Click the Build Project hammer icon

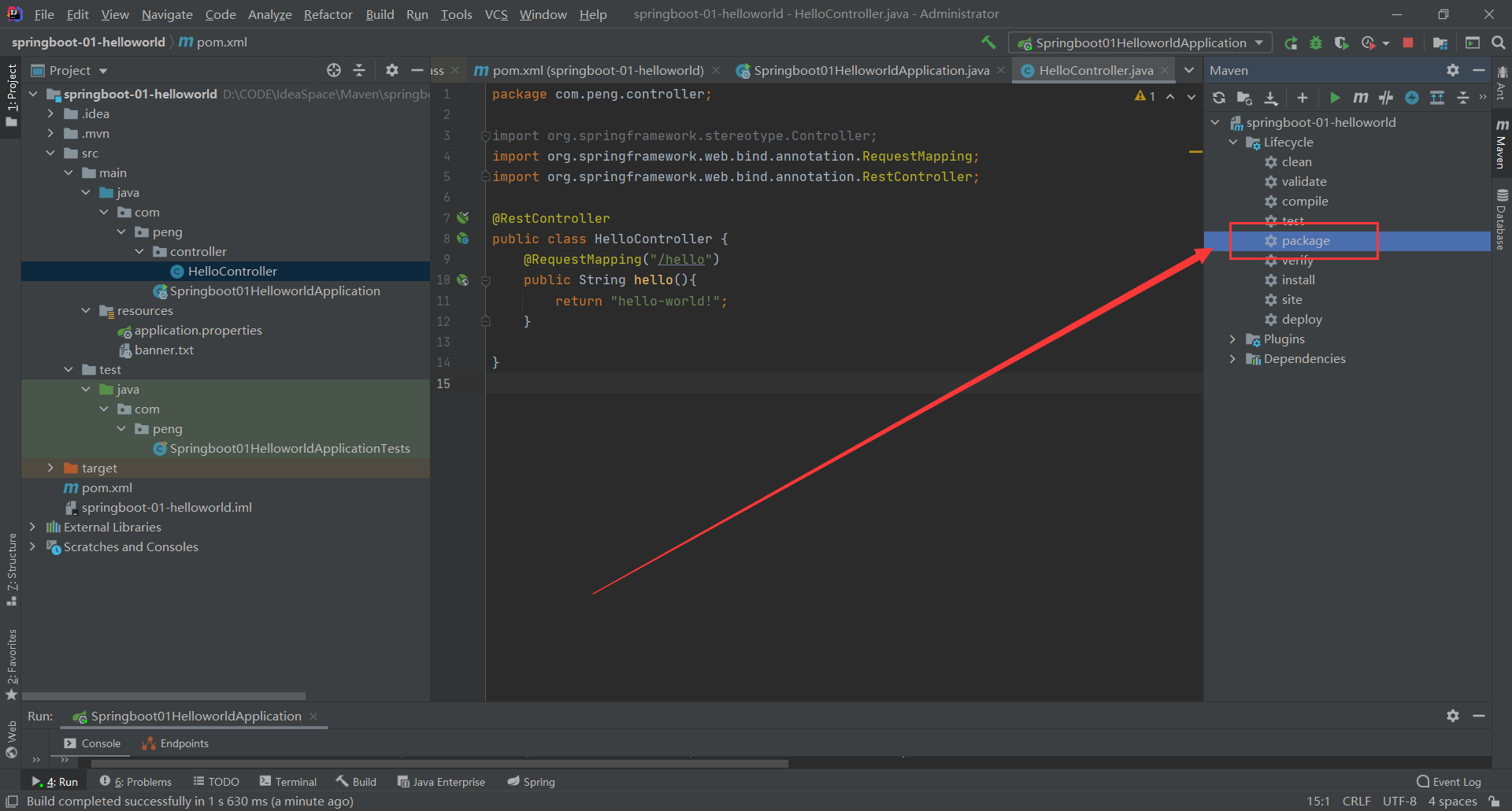(988, 43)
